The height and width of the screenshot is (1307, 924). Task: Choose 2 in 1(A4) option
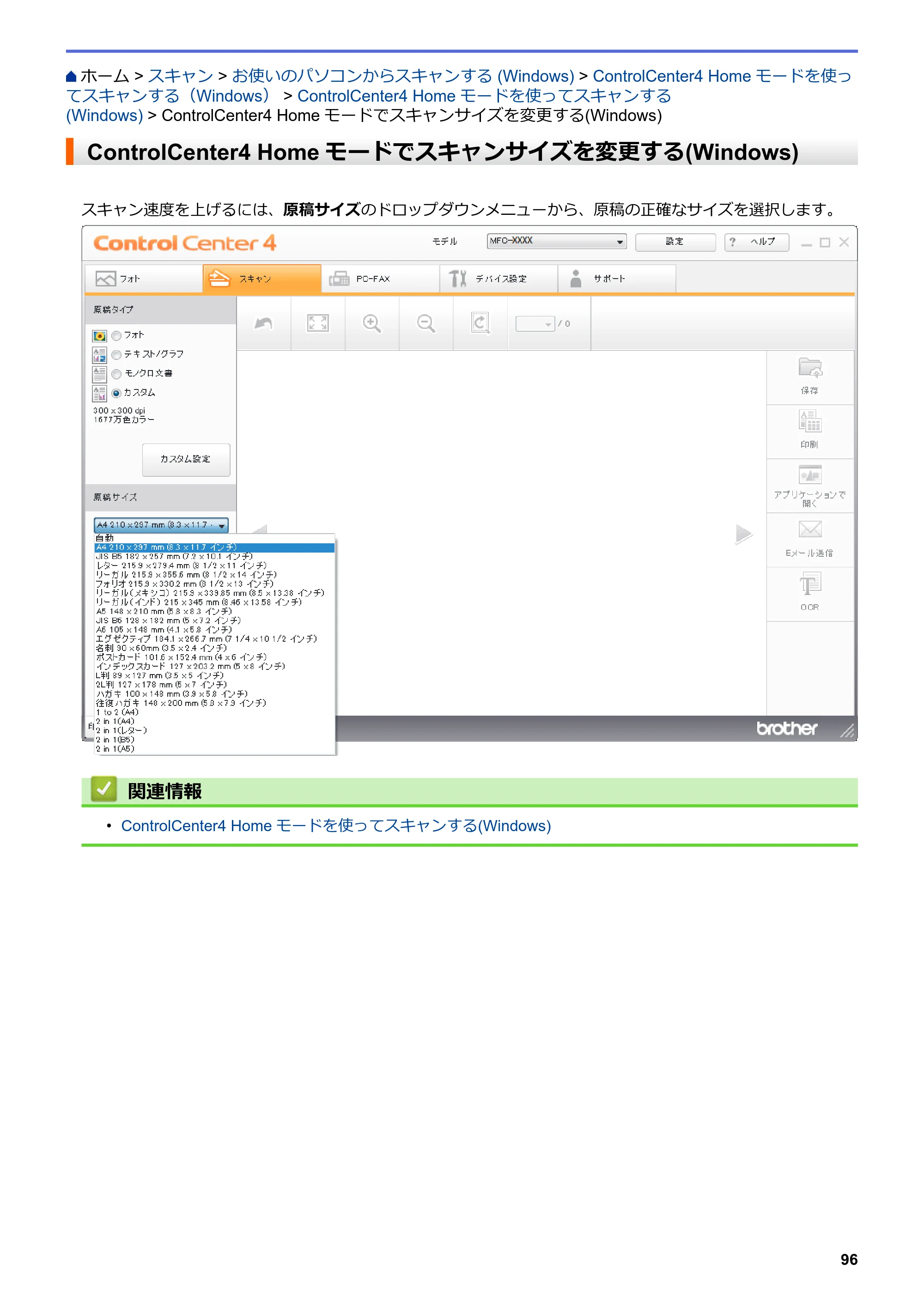[215, 721]
